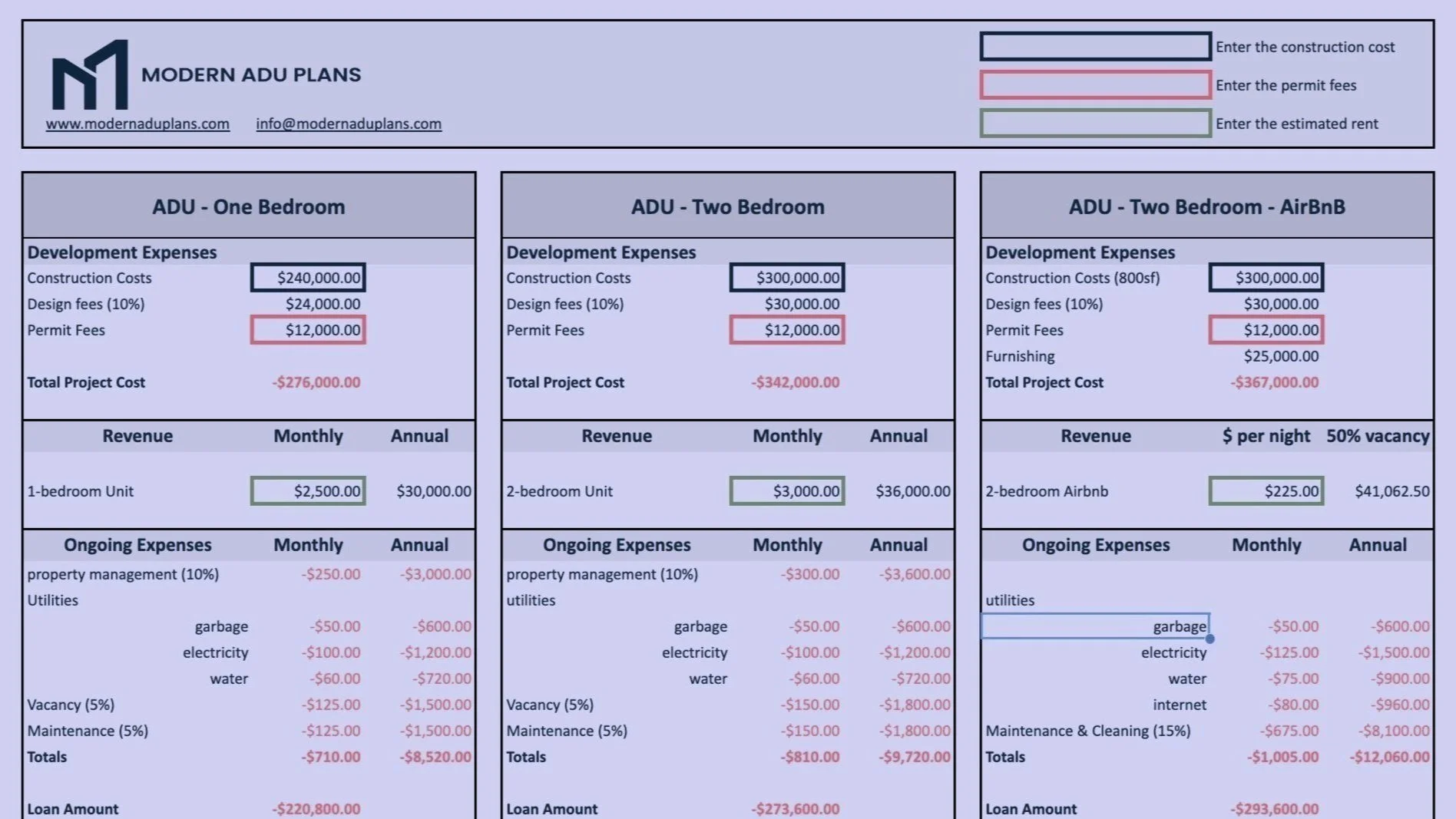
Task: Select AirBnB permit fees $12,000.00 cell
Action: [1266, 330]
